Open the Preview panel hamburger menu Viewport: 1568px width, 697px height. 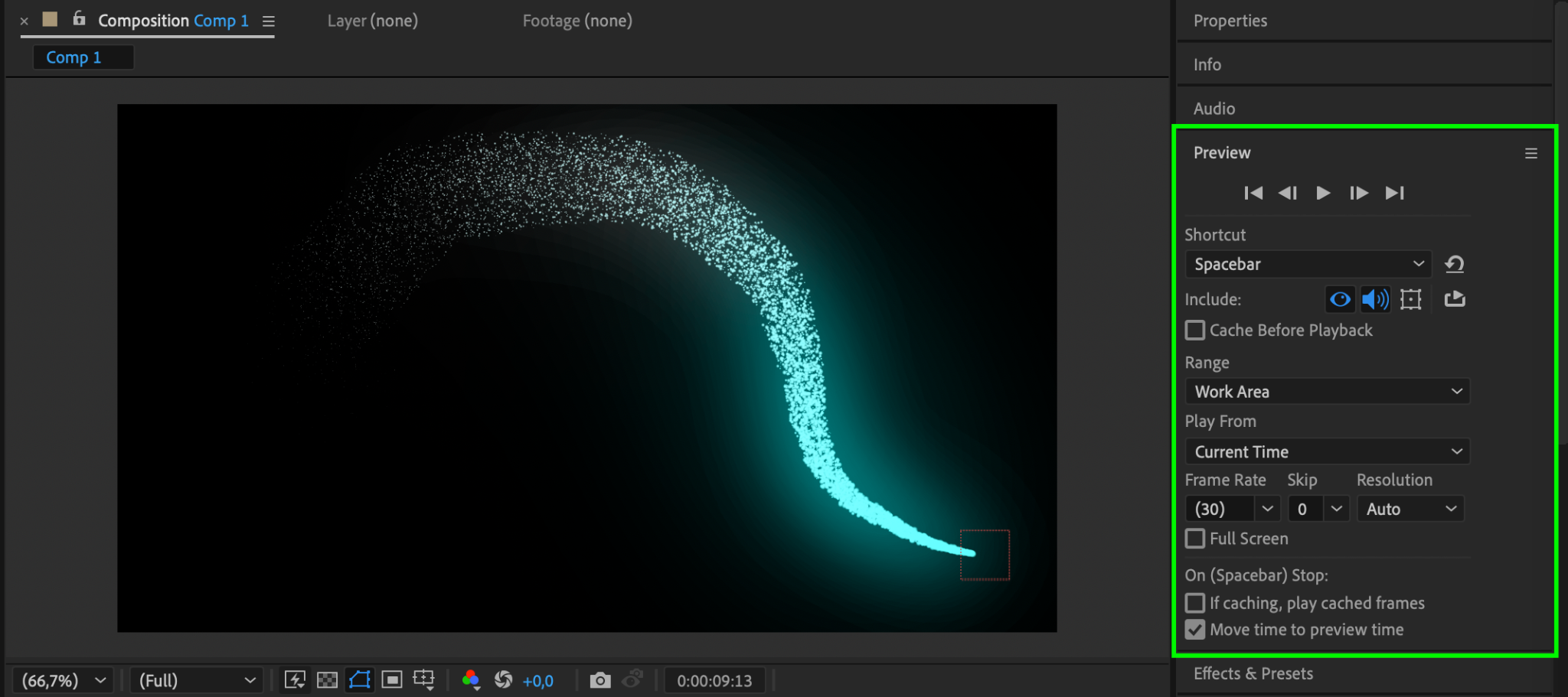tap(1531, 153)
